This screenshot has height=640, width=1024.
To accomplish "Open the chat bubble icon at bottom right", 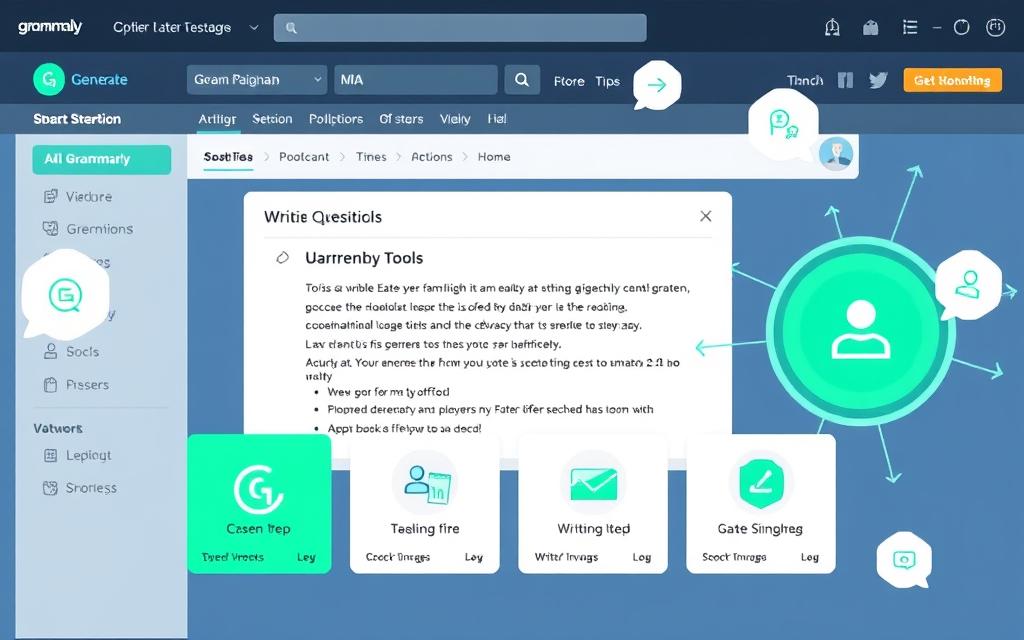I will (904, 560).
